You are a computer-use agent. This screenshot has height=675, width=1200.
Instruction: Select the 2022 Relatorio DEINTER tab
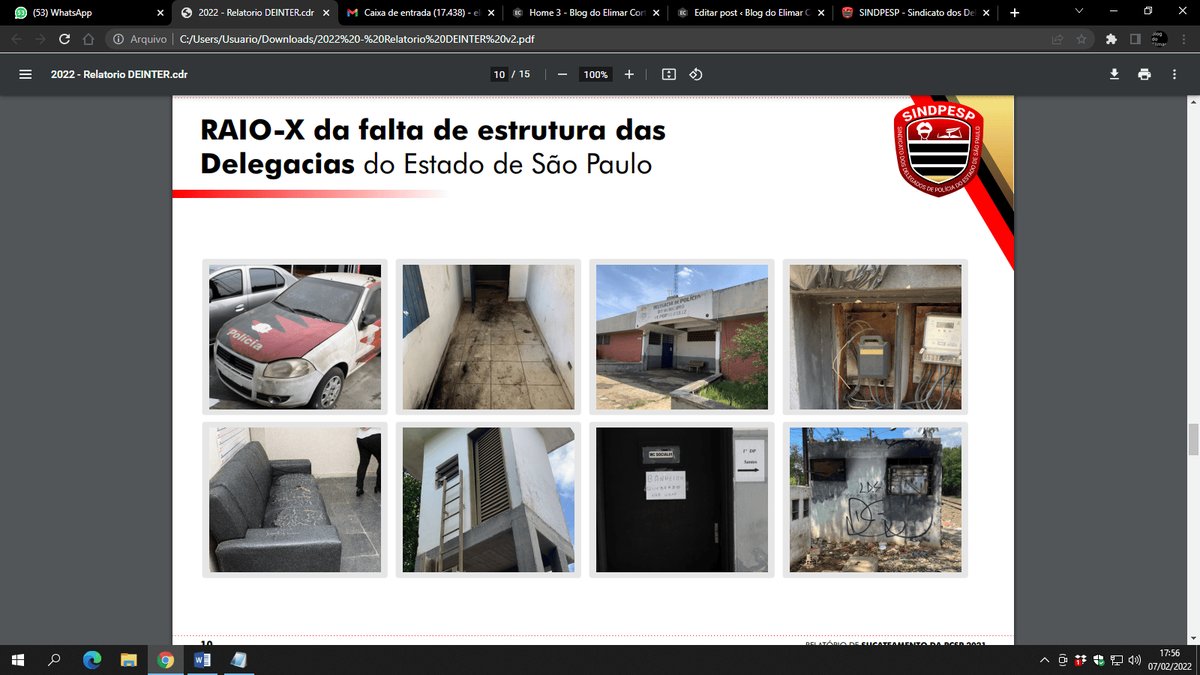coord(253,13)
